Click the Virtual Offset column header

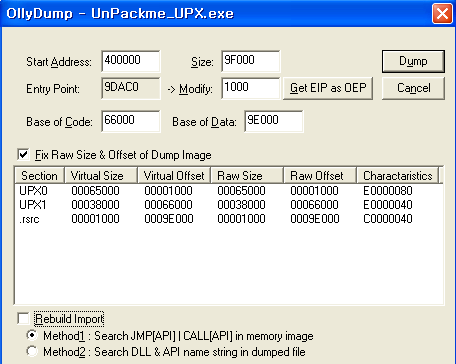tap(174, 176)
